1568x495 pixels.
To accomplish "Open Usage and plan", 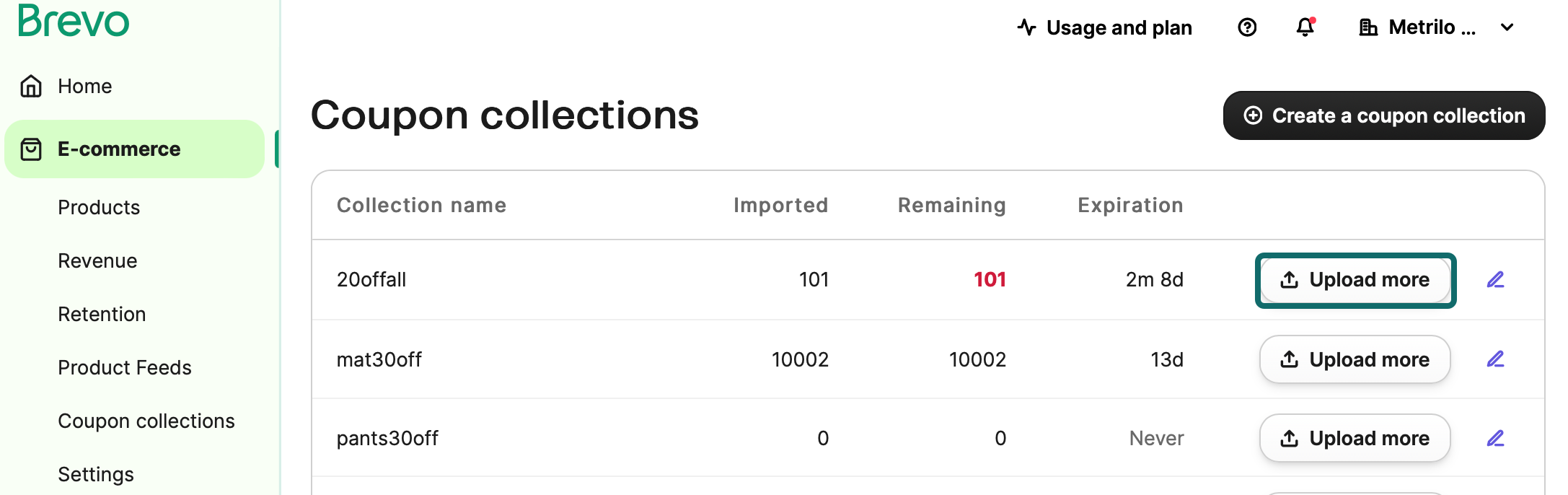I will pyautogui.click(x=1105, y=27).
